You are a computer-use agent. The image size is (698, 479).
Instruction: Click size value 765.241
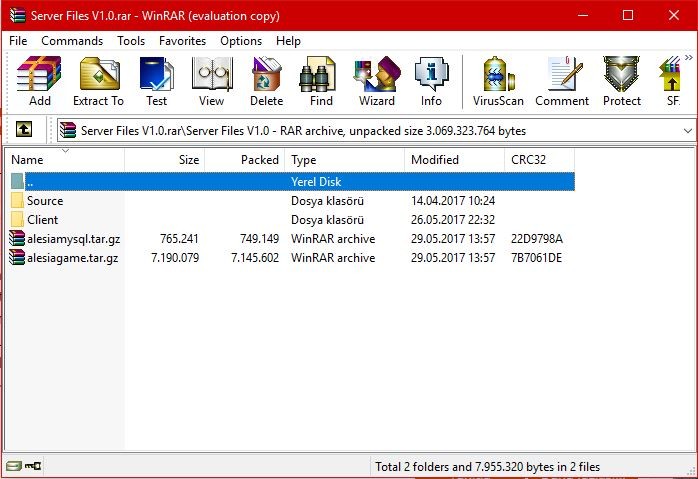click(x=179, y=239)
